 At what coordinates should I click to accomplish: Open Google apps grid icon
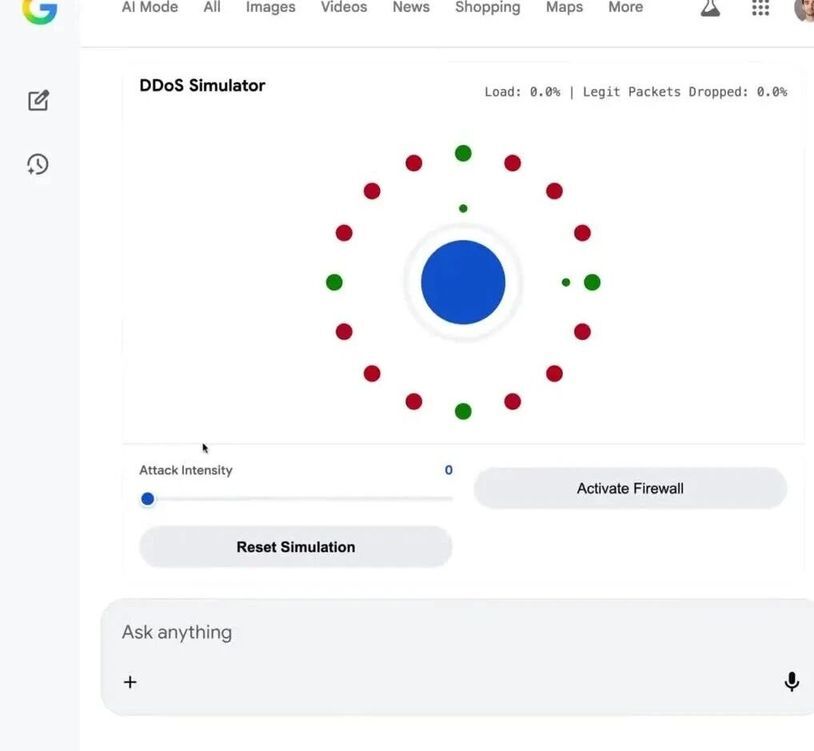(761, 8)
